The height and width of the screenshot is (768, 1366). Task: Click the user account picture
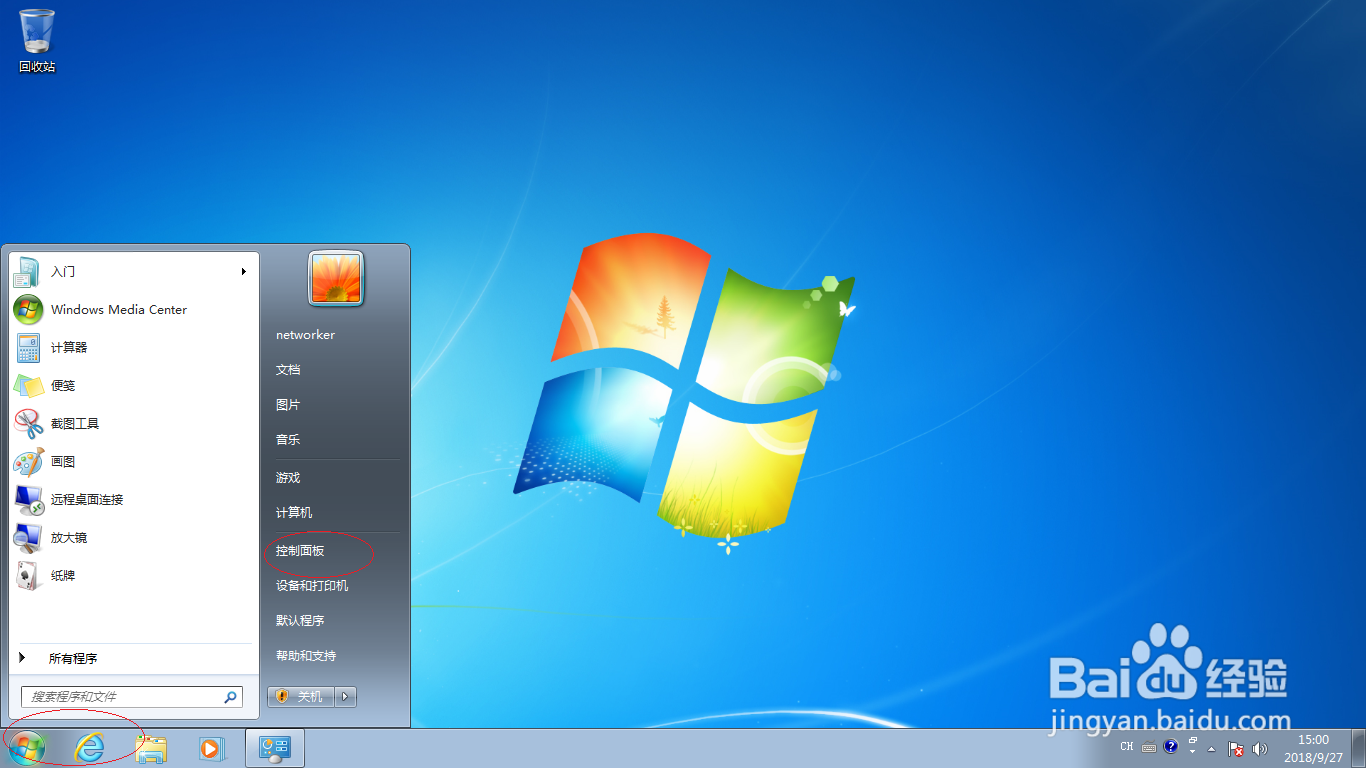click(336, 278)
